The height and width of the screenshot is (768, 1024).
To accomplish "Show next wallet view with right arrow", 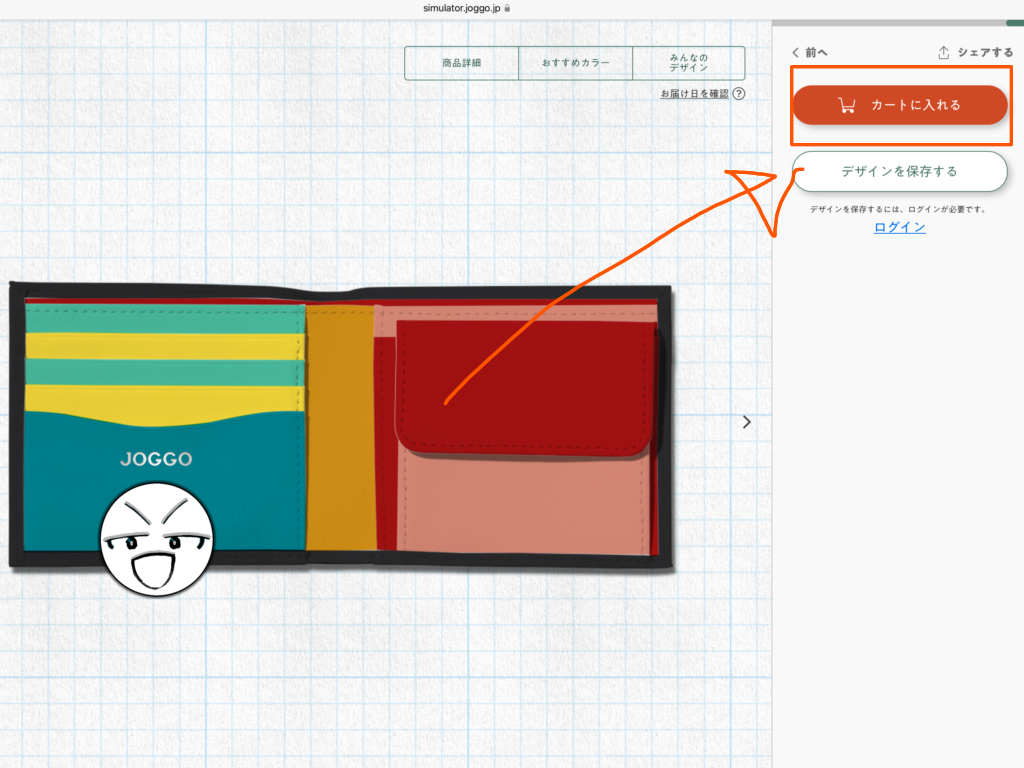I will [747, 422].
